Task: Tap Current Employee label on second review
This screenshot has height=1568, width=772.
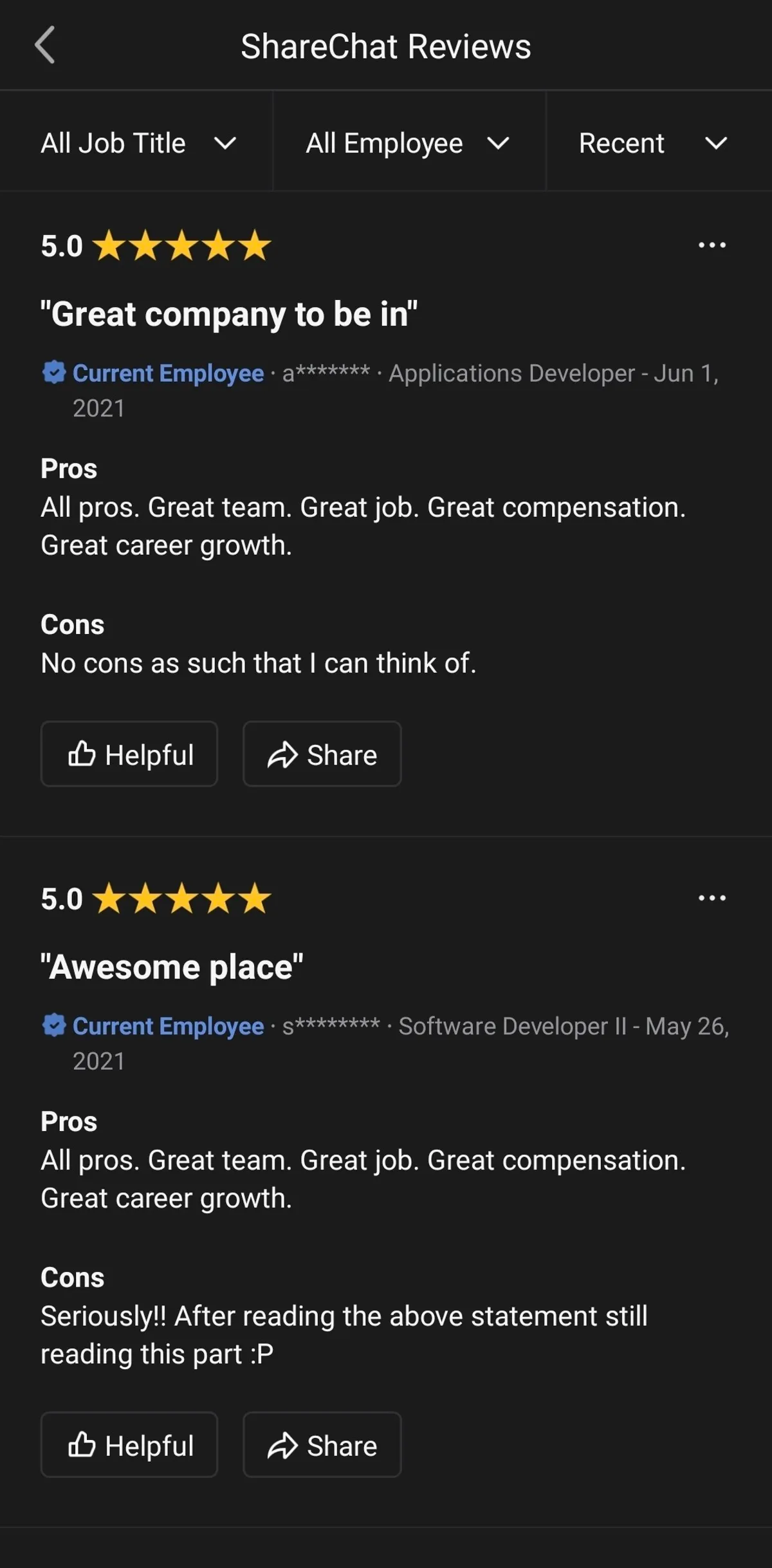Action: point(168,1026)
